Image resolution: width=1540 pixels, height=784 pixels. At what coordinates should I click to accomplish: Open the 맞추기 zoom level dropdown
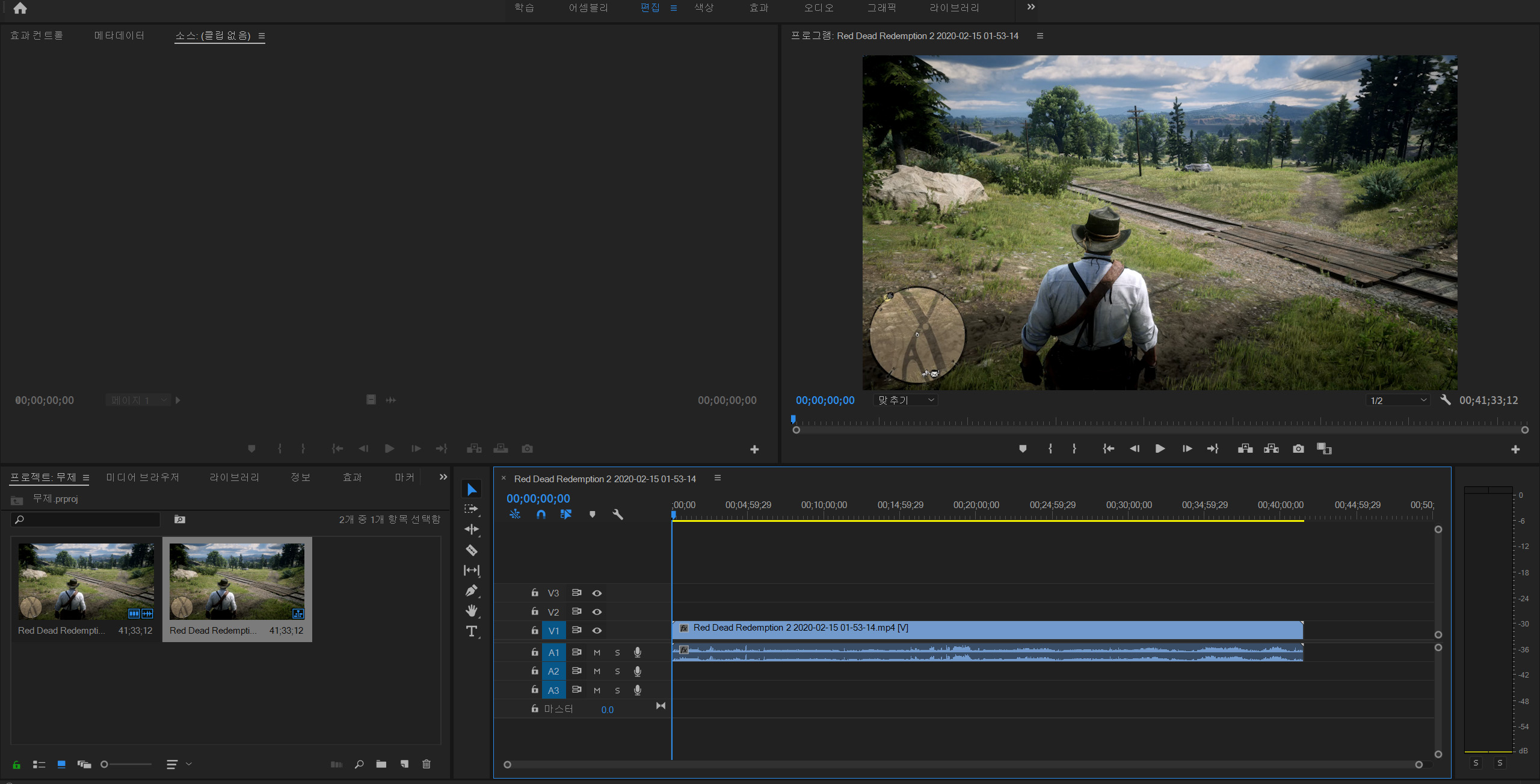click(906, 400)
